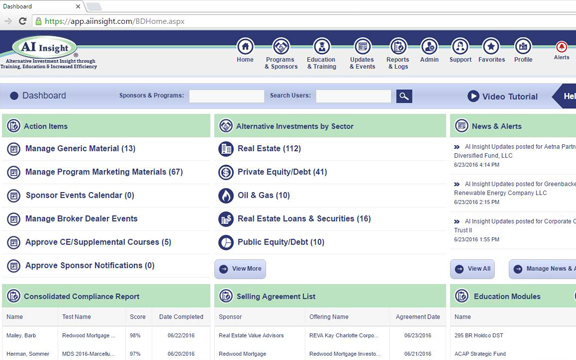Screen dimensions: 576x360
Task: Click Real Estate Loans & Securities icon
Action: point(226,219)
